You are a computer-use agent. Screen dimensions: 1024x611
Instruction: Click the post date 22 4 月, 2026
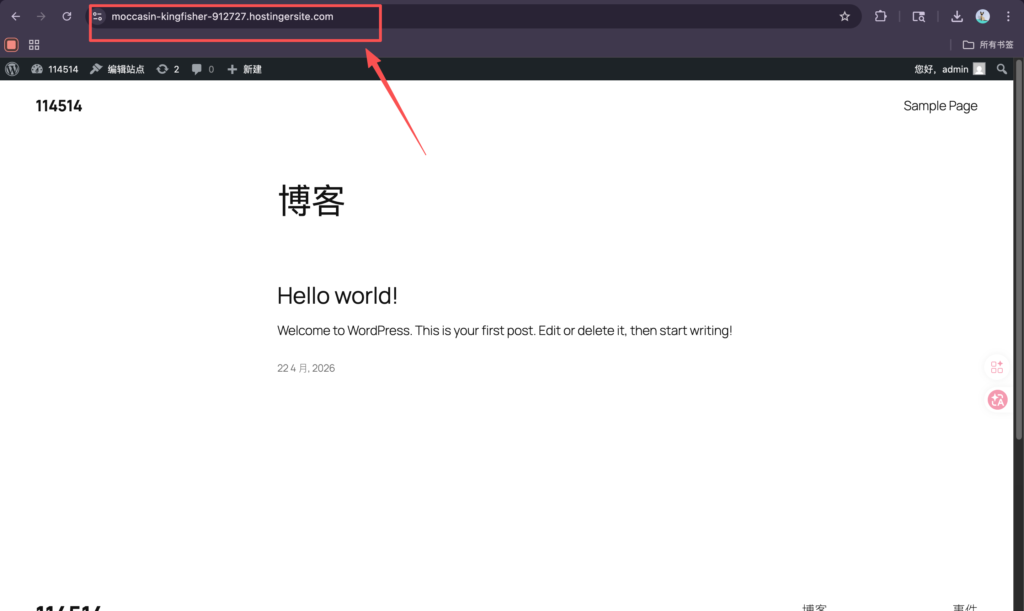(306, 368)
